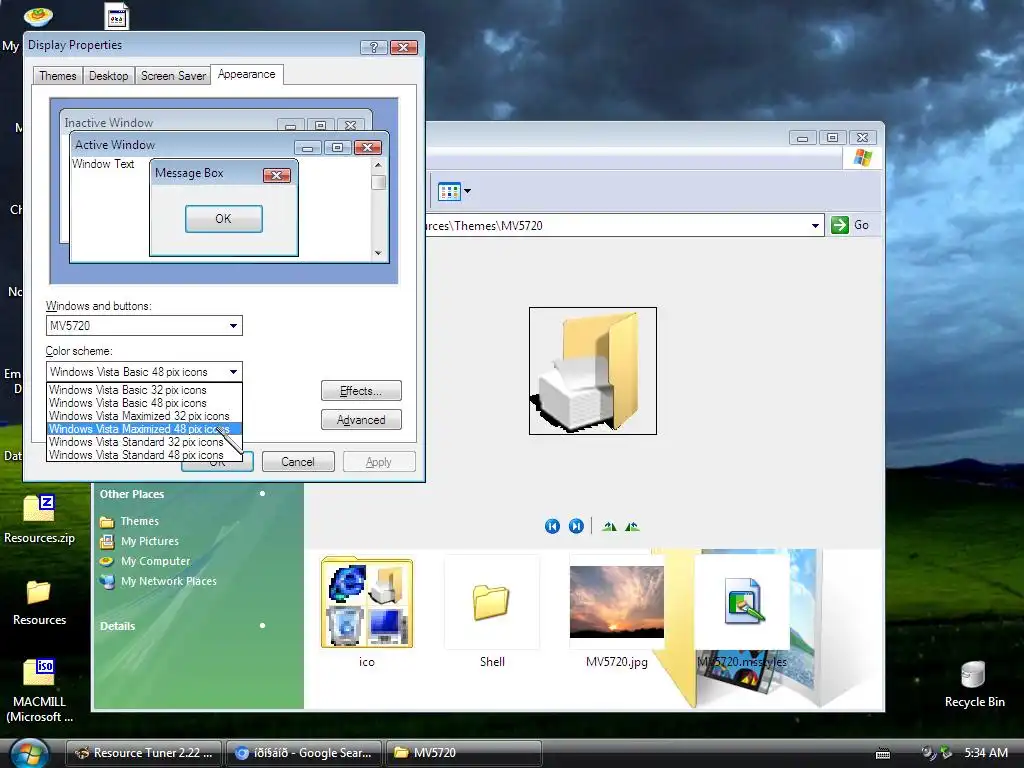Select Resources.zip desktop icon
The height and width of the screenshot is (768, 1024).
pyautogui.click(x=39, y=520)
